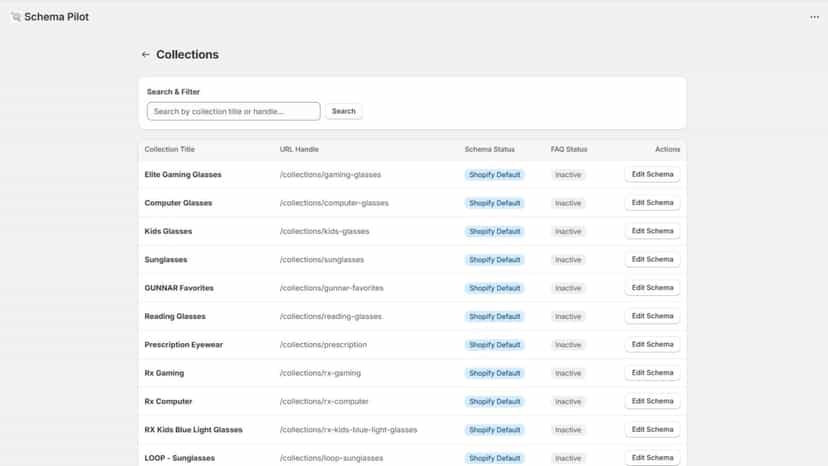Click Shopify Default badge for Elite Gaming Glasses
828x466 pixels.
[494, 175]
